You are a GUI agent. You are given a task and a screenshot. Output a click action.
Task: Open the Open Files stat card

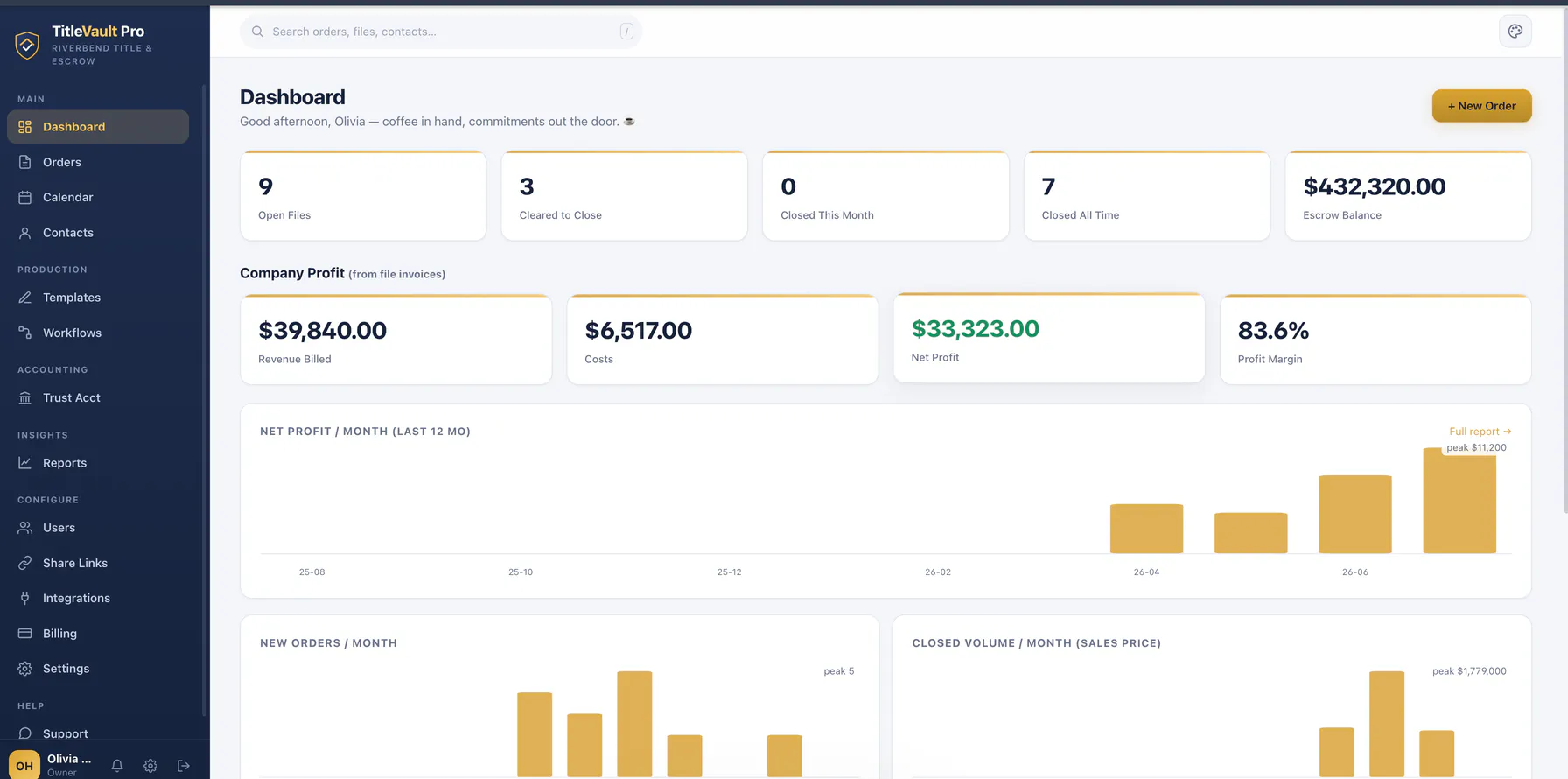[363, 196]
